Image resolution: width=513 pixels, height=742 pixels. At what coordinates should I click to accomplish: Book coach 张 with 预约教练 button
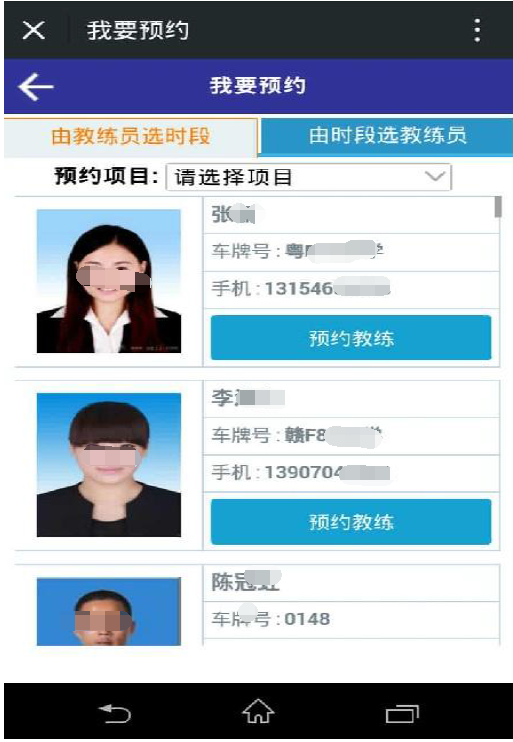coord(351,338)
